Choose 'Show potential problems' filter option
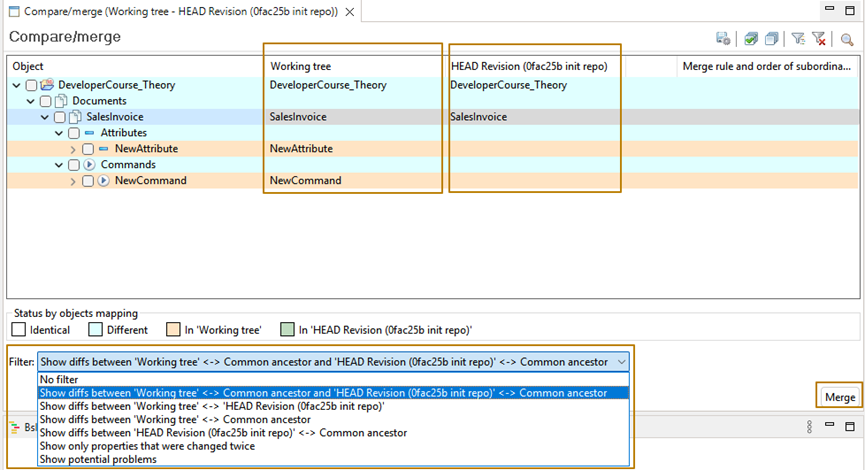This screenshot has height=470, width=865. (x=97, y=459)
